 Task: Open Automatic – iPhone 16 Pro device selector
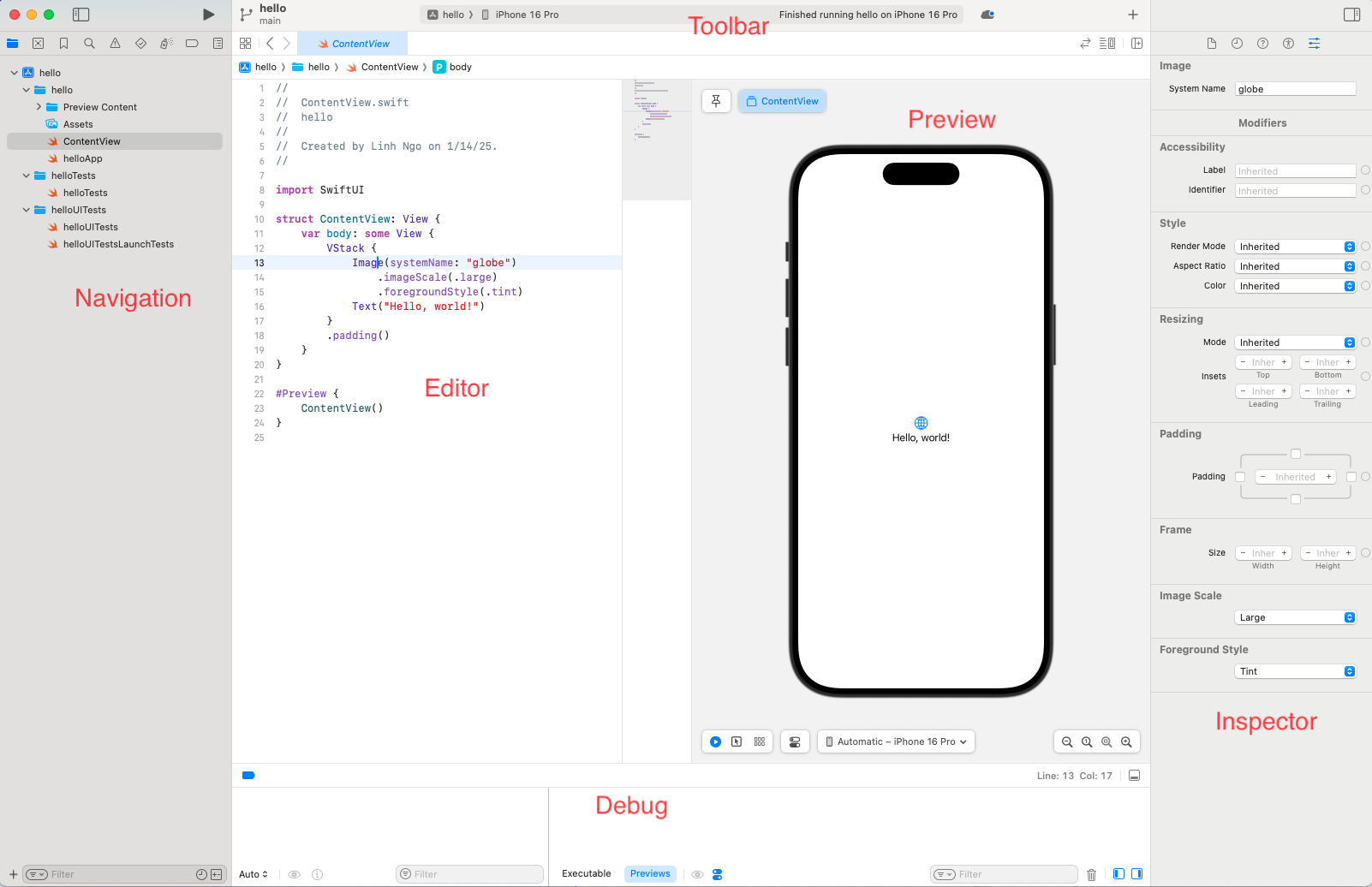tap(896, 741)
